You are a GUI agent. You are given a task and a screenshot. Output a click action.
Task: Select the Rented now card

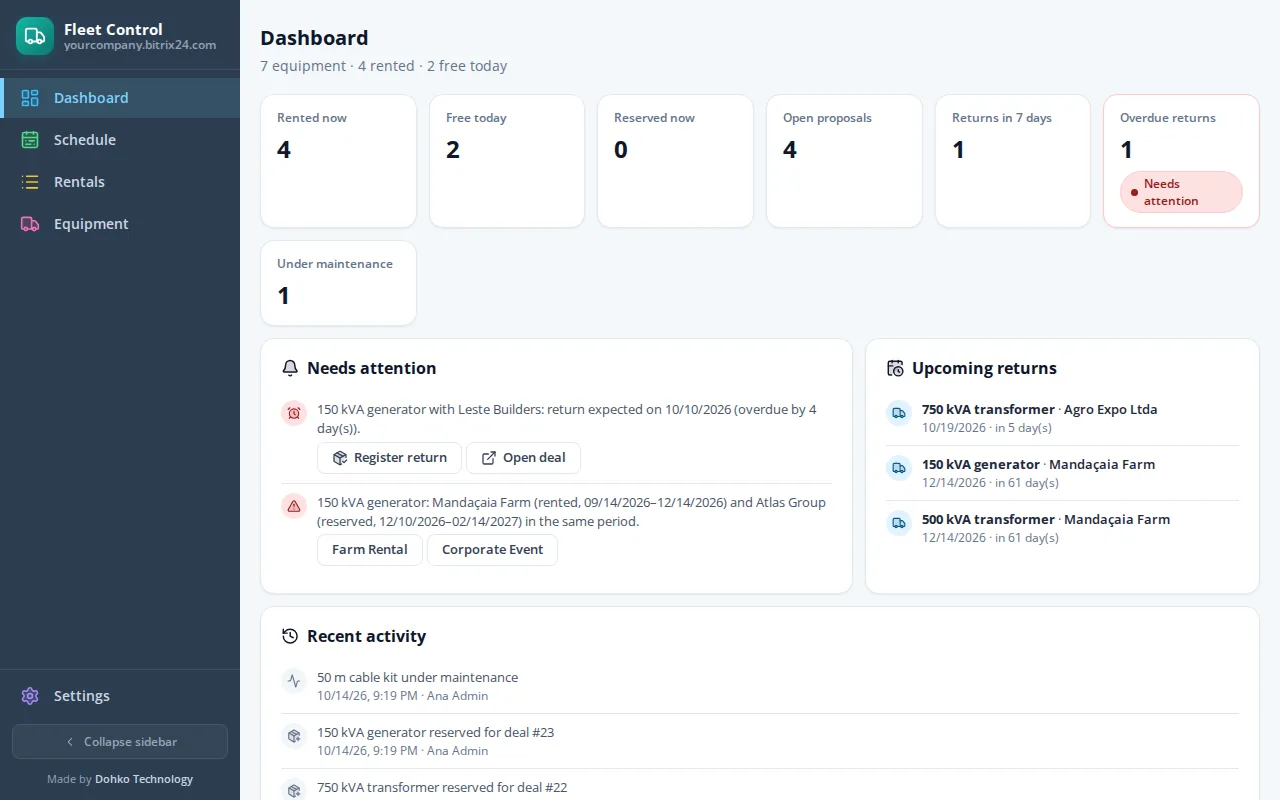point(338,161)
